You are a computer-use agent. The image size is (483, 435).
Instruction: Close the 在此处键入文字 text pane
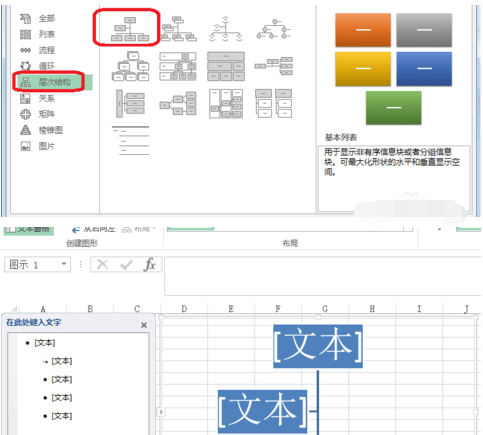click(144, 325)
